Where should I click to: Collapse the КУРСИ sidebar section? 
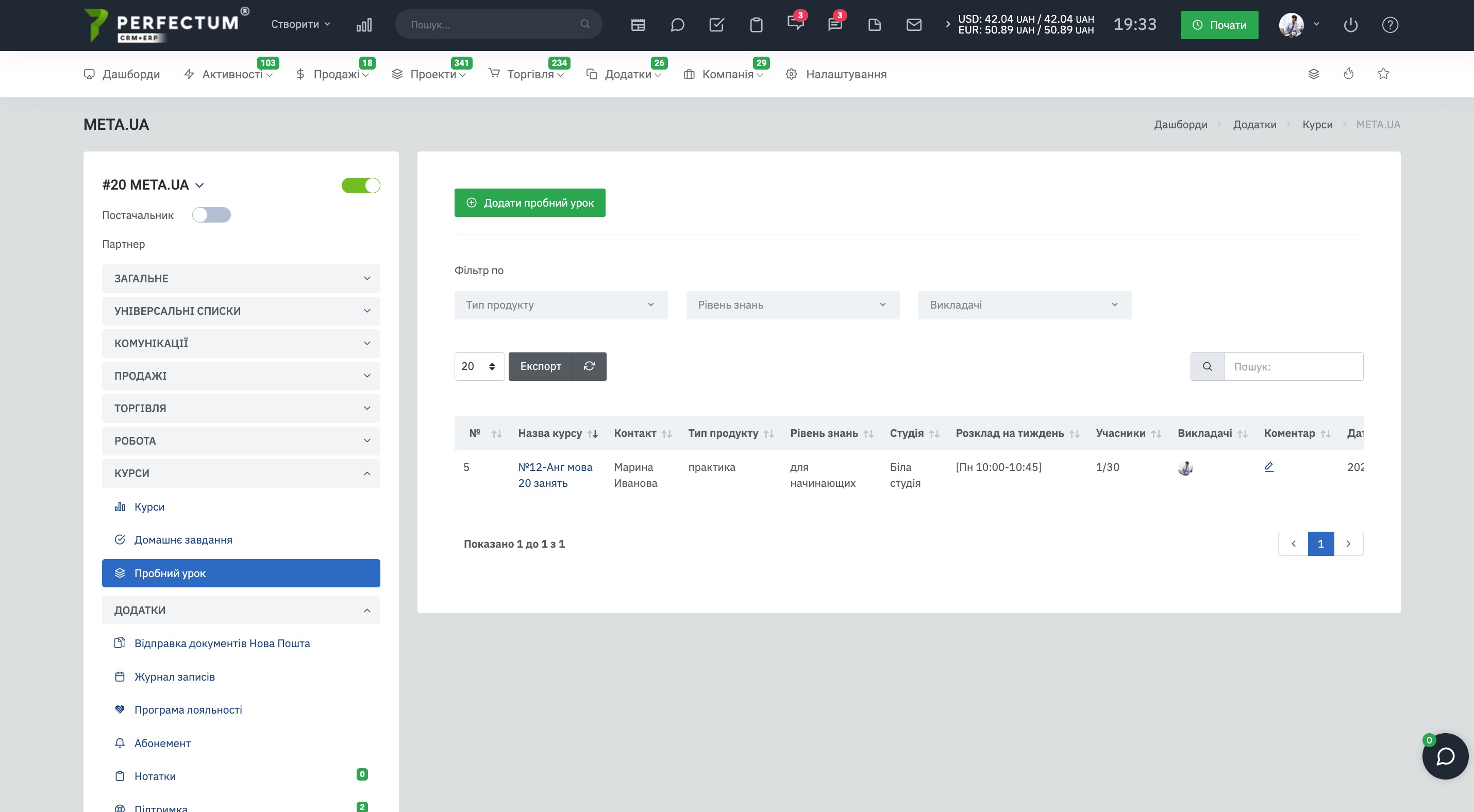pos(241,473)
